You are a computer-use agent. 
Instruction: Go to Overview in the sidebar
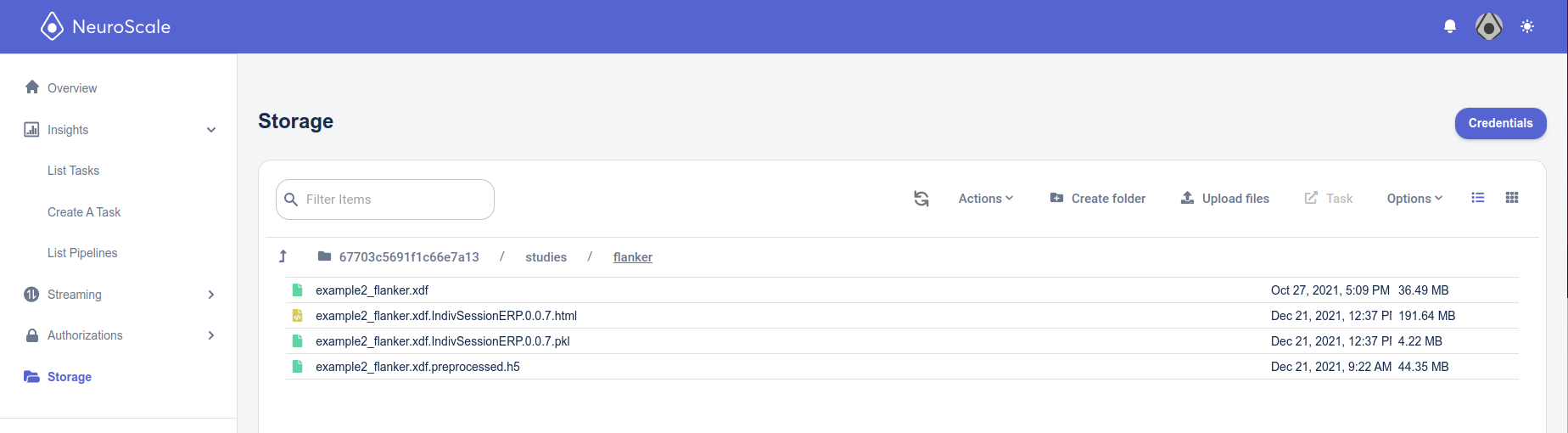tap(72, 88)
